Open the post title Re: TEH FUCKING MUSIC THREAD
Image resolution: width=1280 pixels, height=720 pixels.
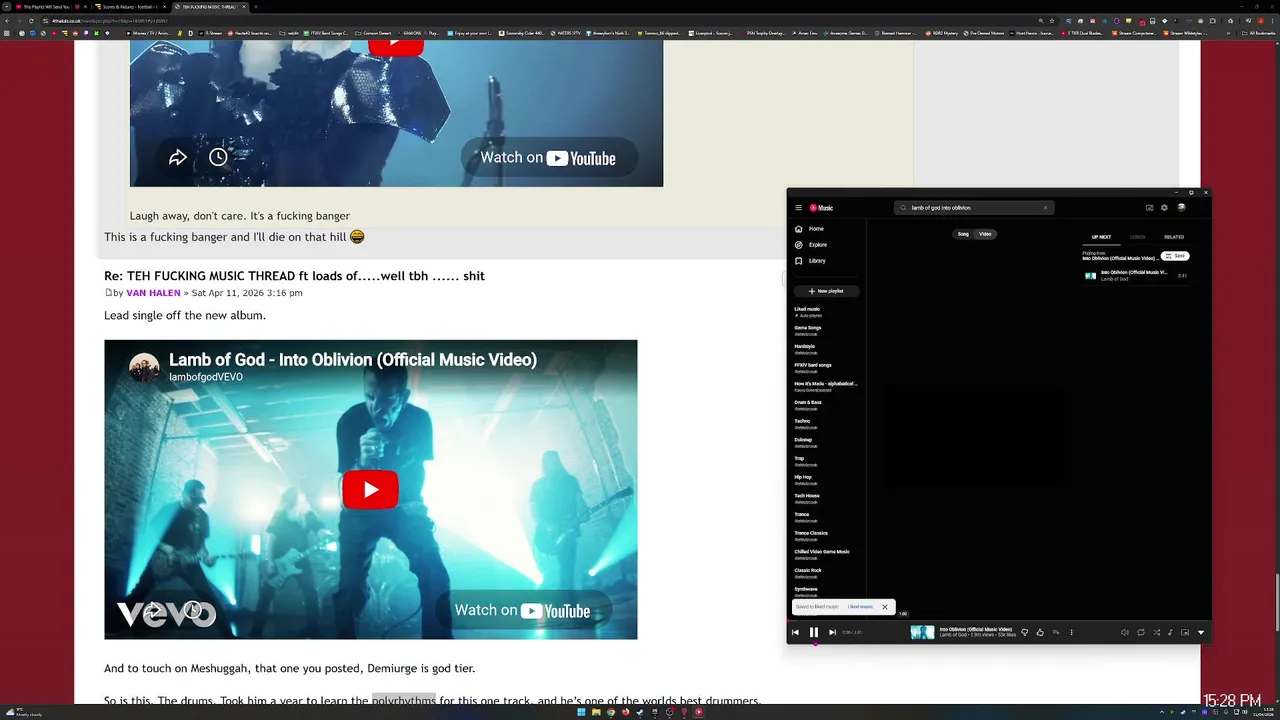pos(294,276)
